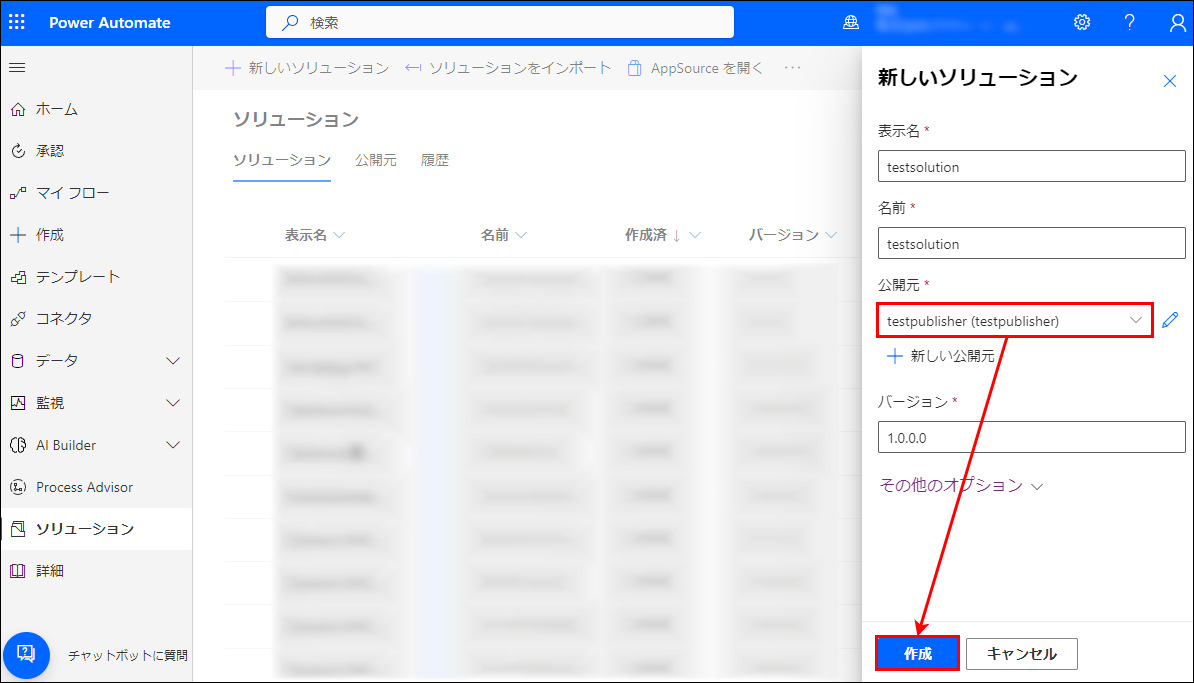This screenshot has height=683, width=1194.
Task: Open バージョン column header dropdown
Action: (793, 235)
